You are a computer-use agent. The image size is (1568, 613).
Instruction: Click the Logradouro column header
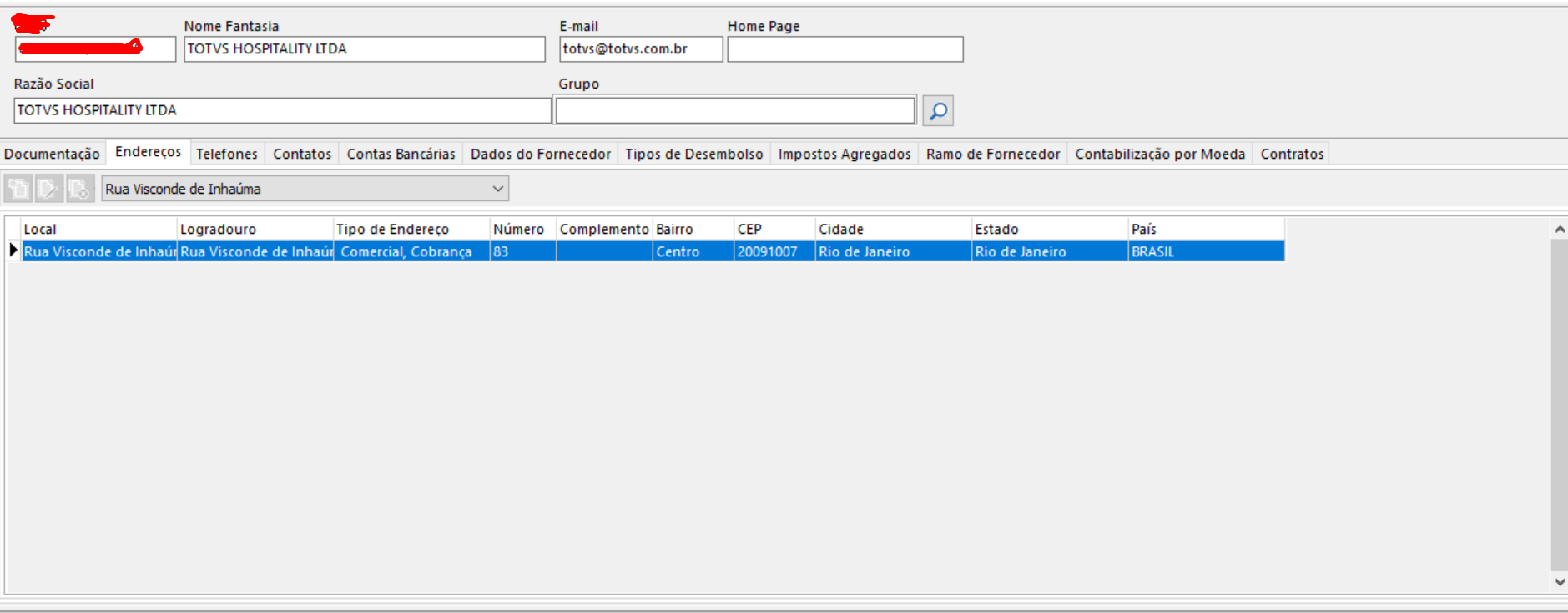click(255, 229)
